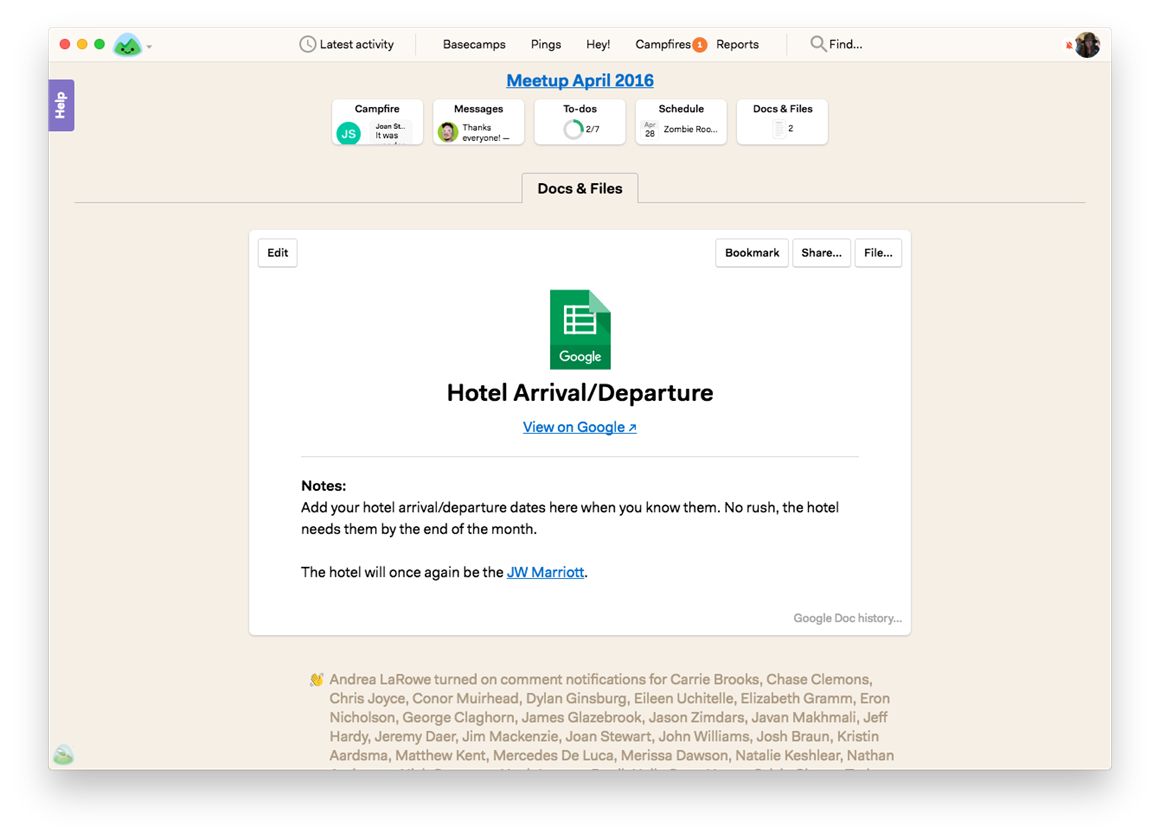
Task: Click the green Basecamp icon at bottom left
Action: [x=64, y=755]
